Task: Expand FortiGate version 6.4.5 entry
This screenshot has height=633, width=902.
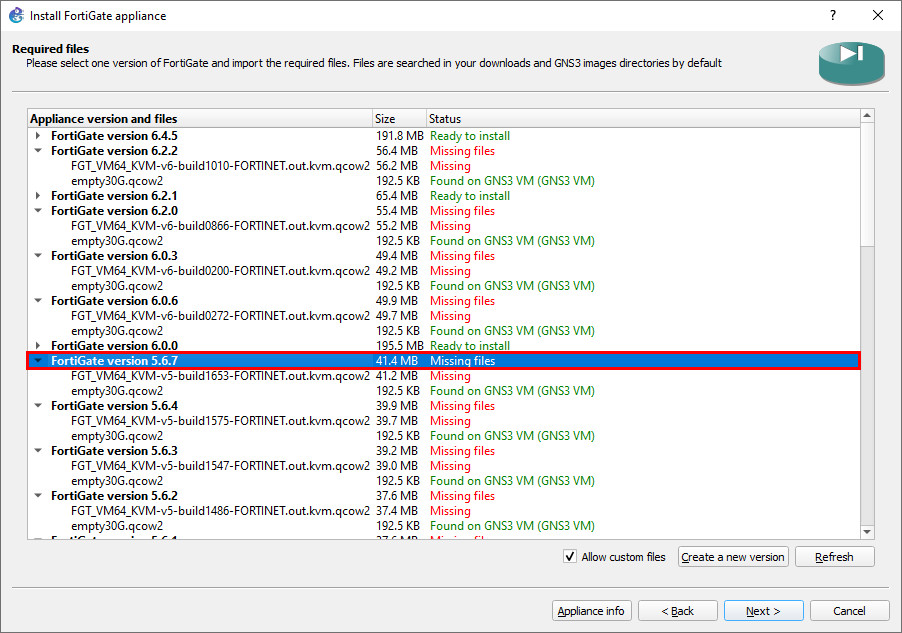Action: pyautogui.click(x=37, y=136)
